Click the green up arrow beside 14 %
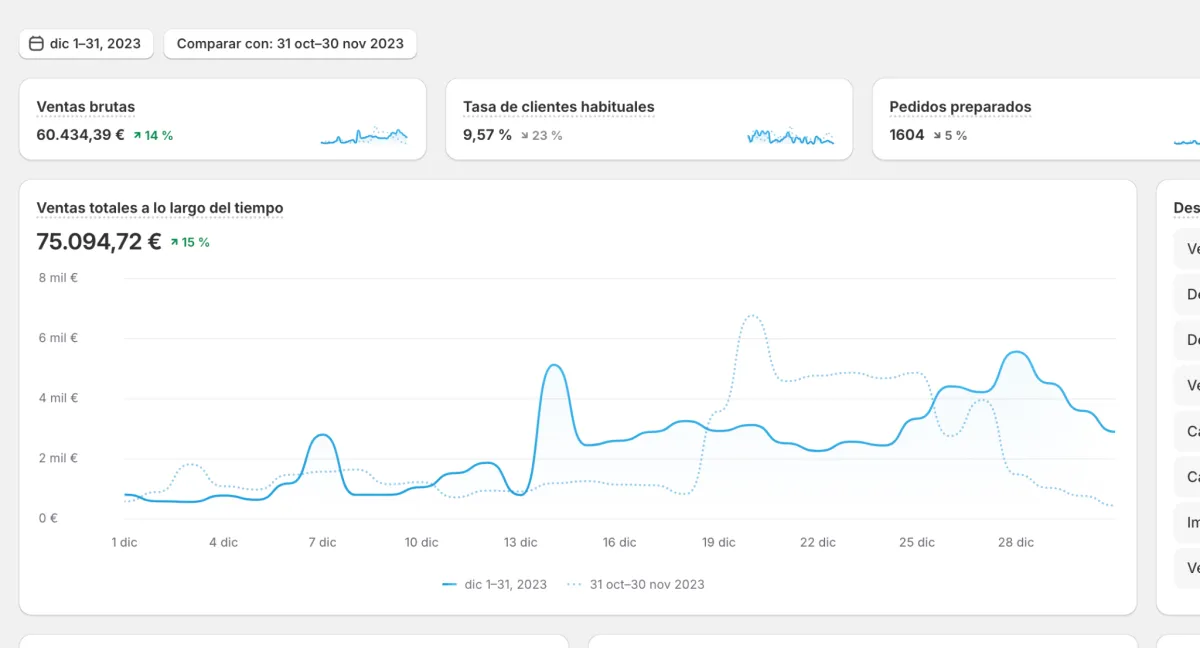Screen dimensions: 1200x648 (137, 135)
